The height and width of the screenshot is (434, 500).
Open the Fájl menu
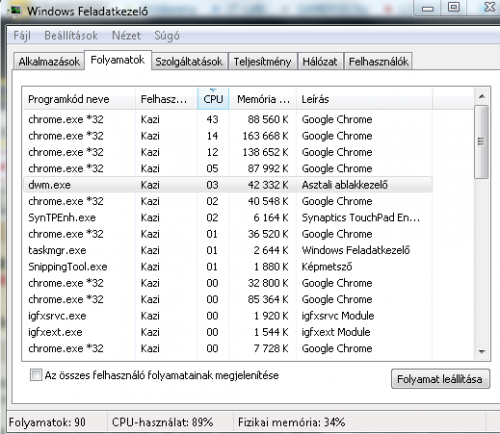[22, 35]
